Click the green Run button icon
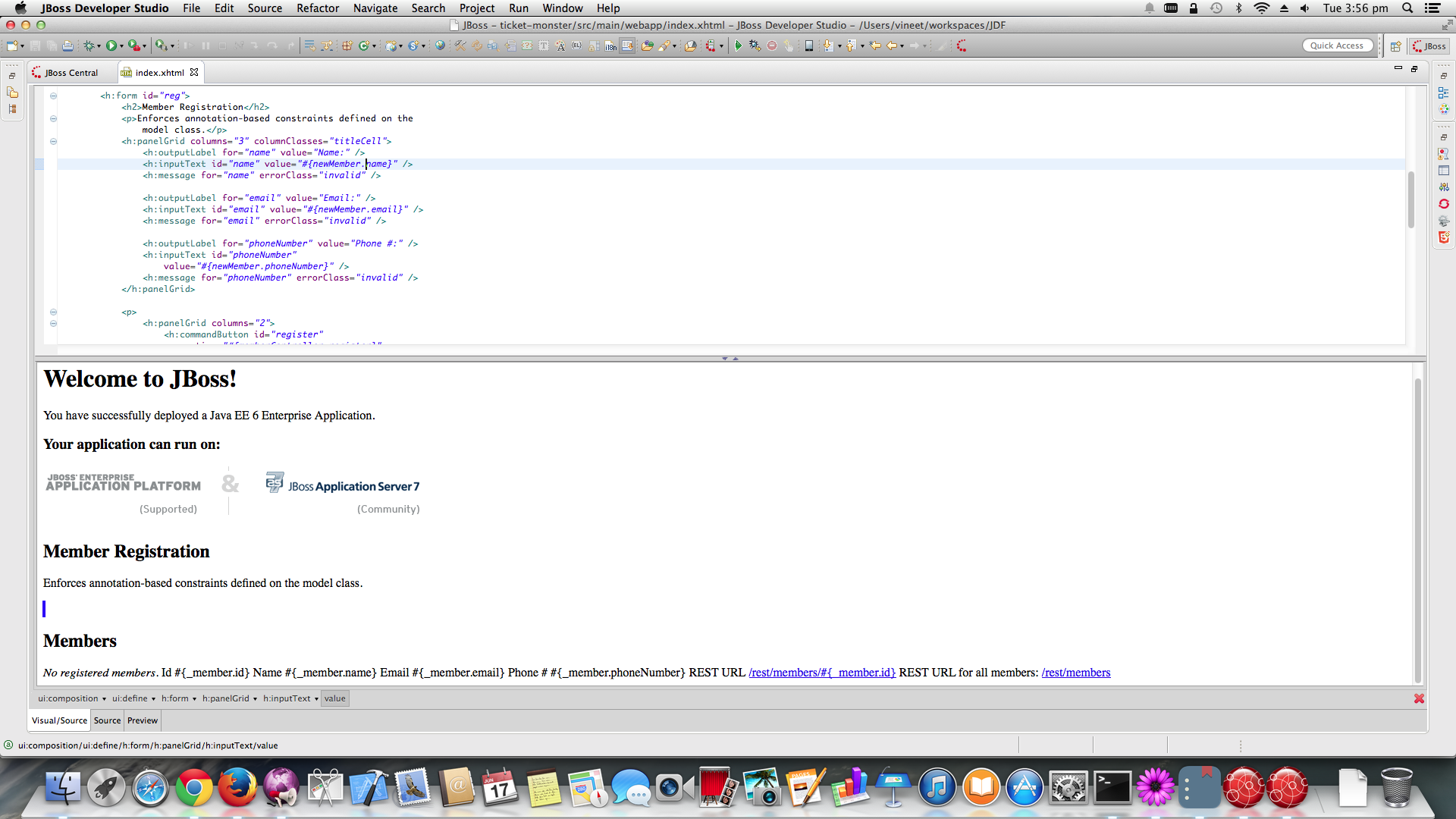Viewport: 1456px width, 819px height. [x=111, y=46]
